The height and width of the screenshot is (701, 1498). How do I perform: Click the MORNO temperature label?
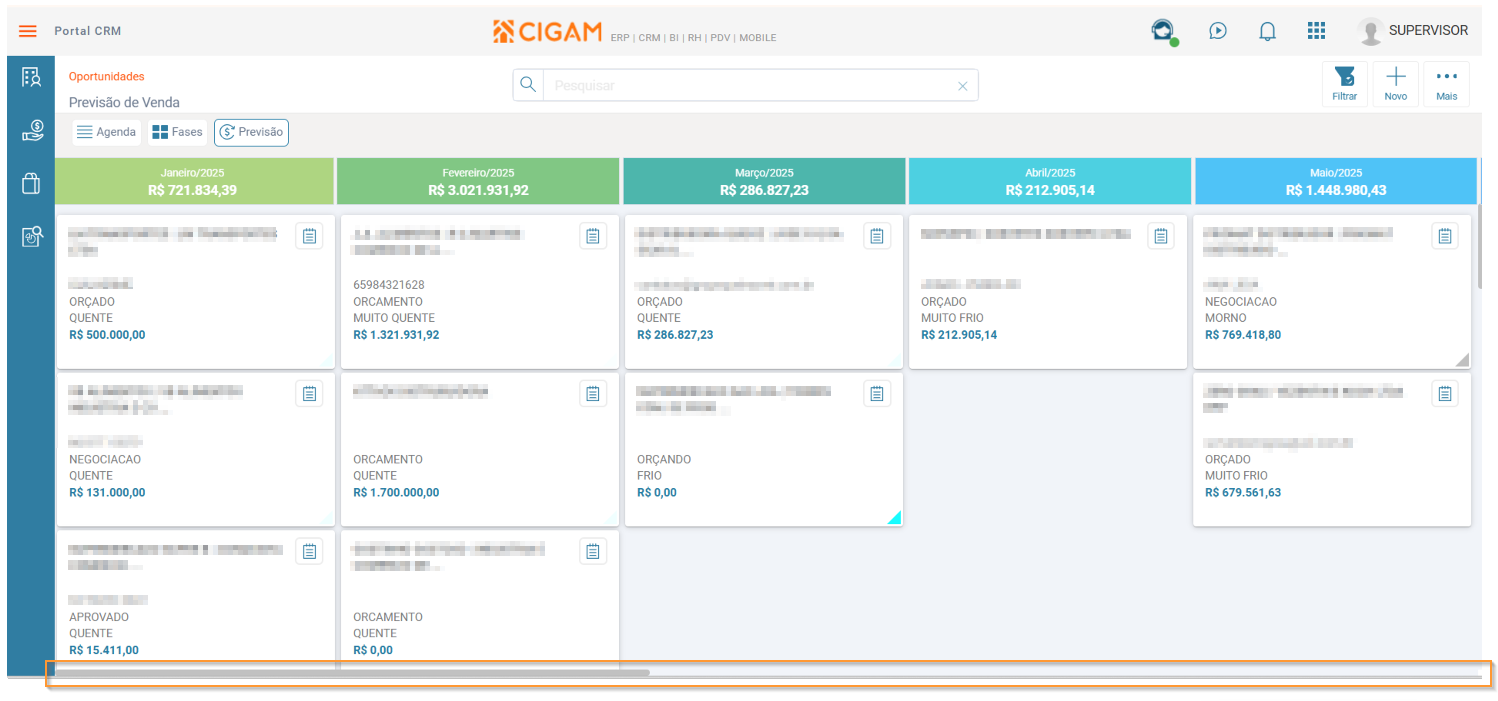tap(1226, 319)
